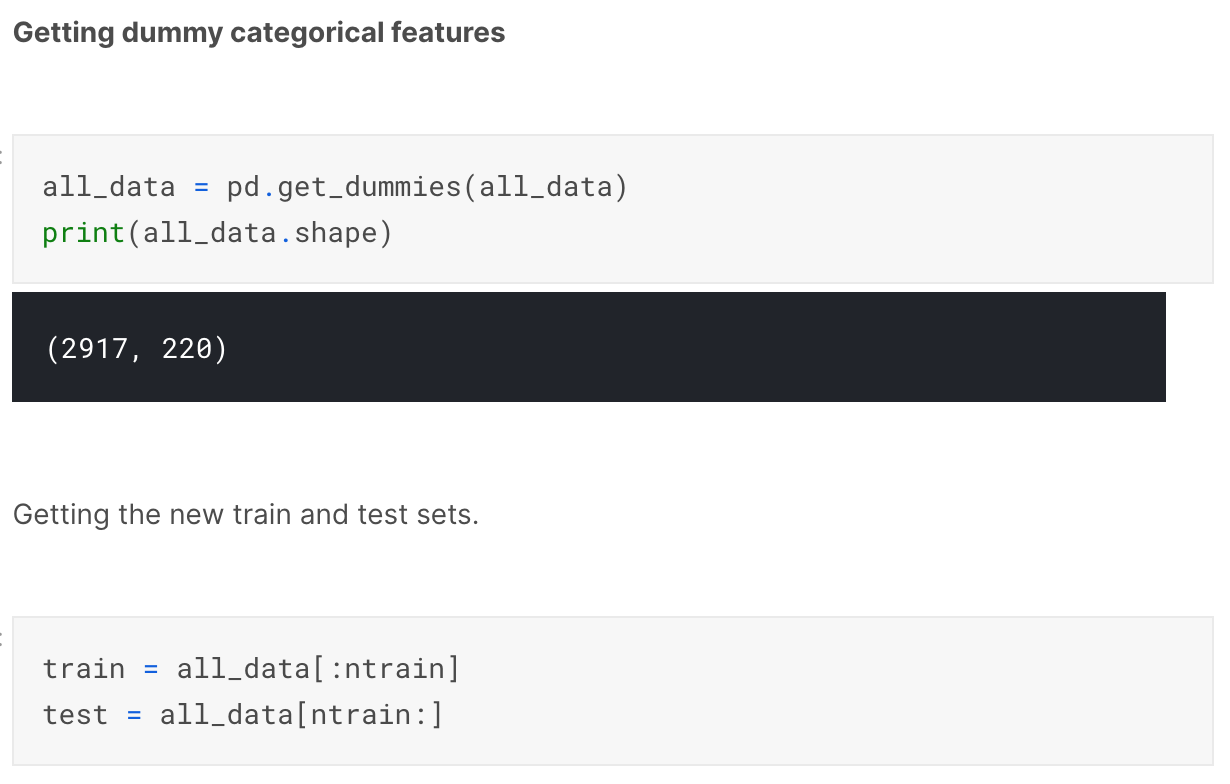Click the train variable name in second cell
Viewport: 1230px width, 784px height.
point(84,669)
